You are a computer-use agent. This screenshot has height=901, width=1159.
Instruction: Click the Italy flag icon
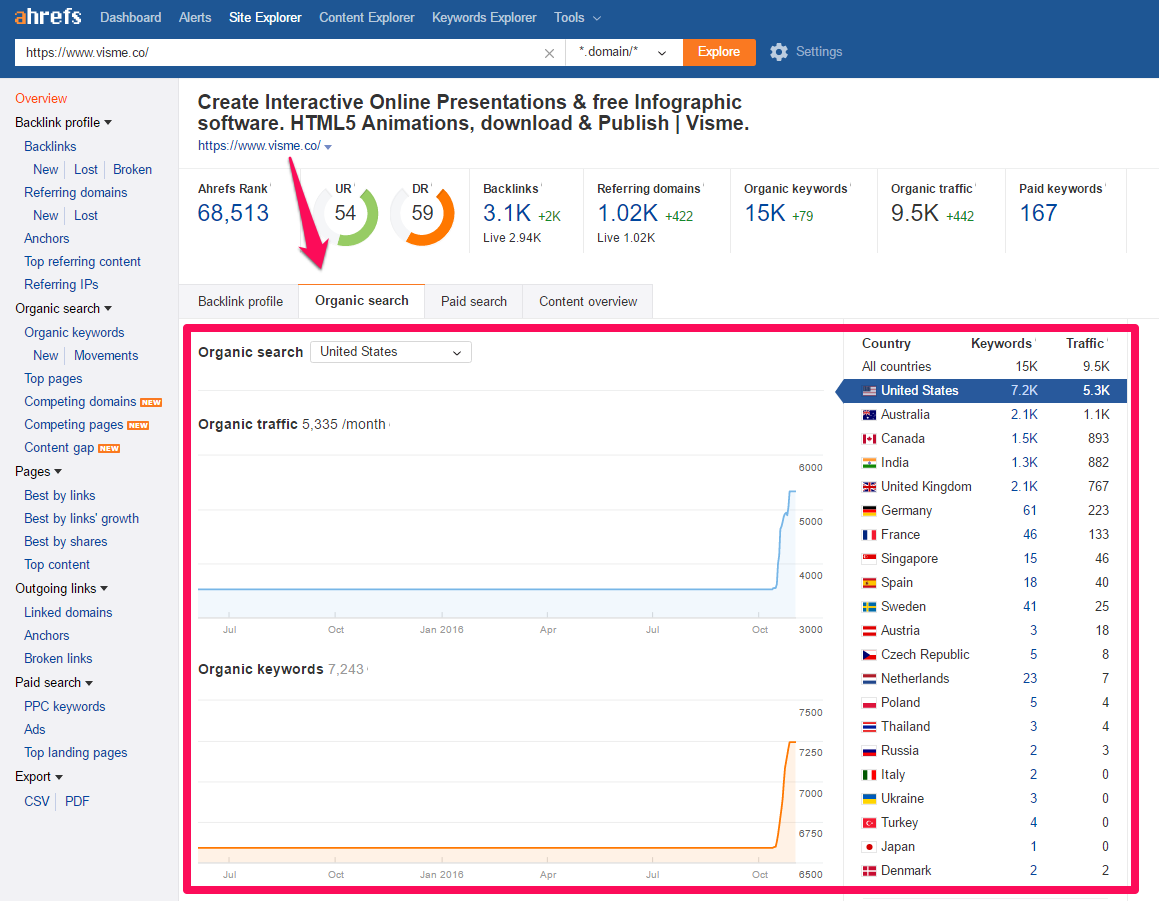point(869,775)
